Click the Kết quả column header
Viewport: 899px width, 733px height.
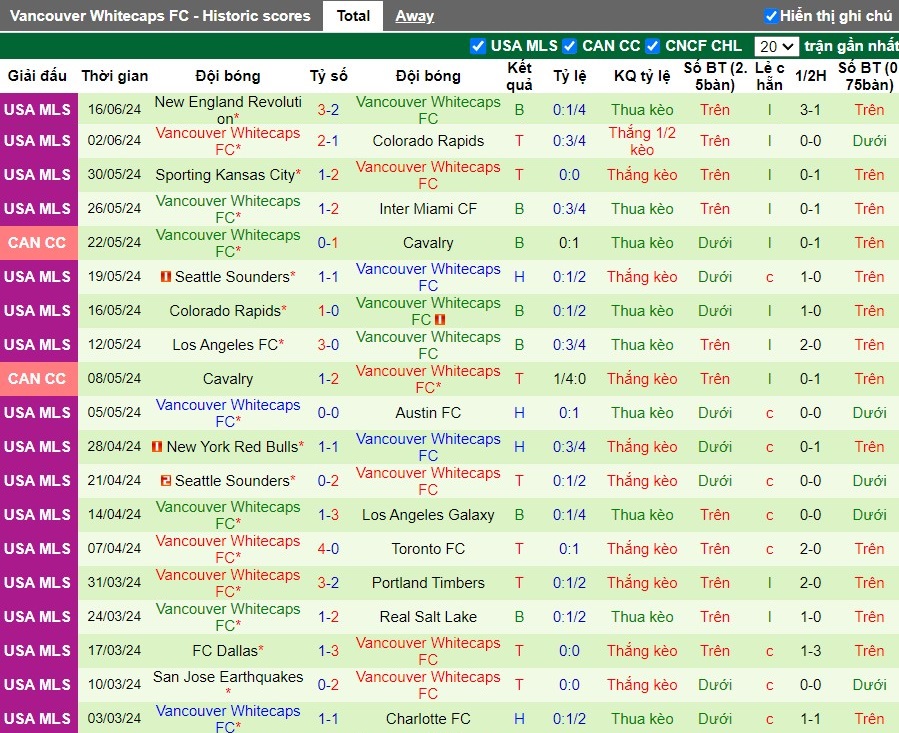(x=519, y=76)
